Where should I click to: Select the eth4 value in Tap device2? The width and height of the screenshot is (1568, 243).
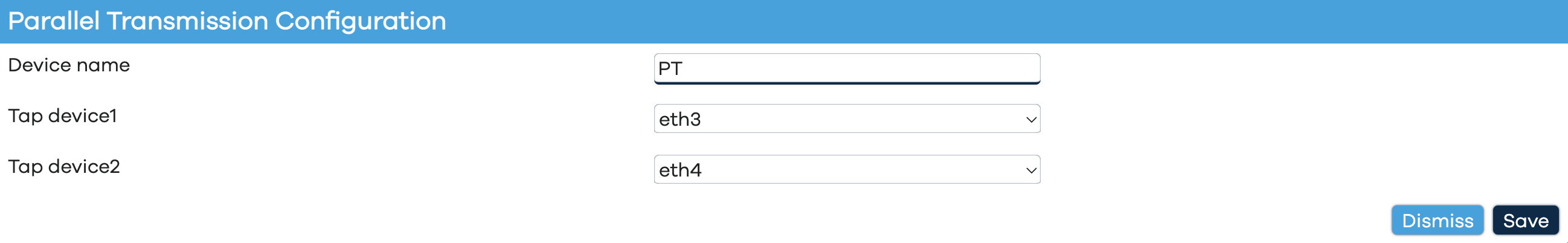(x=681, y=170)
